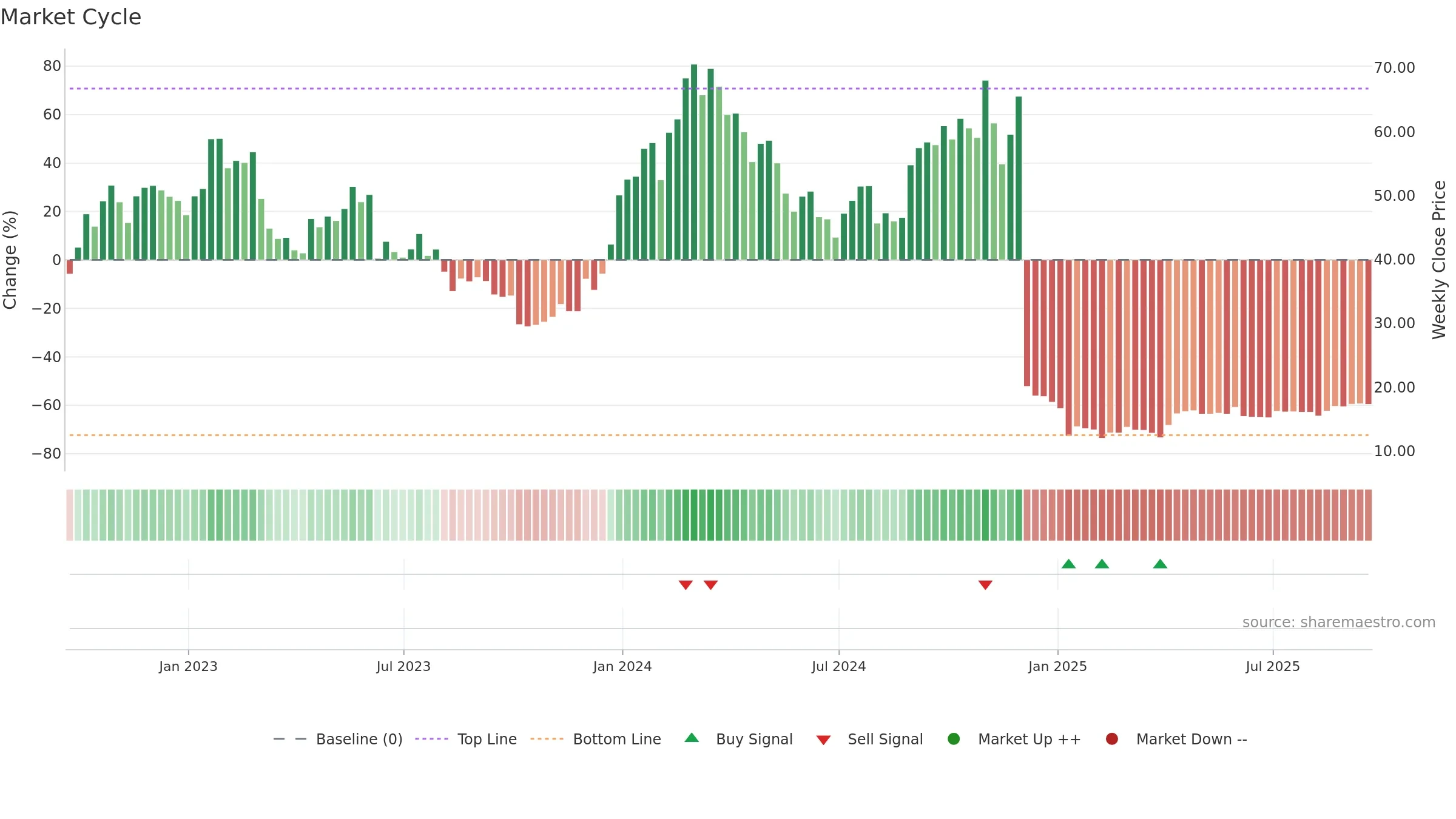Screen dimensions: 1456x819
Task: Click the Sell Signal legend triangle icon
Action: click(823, 740)
